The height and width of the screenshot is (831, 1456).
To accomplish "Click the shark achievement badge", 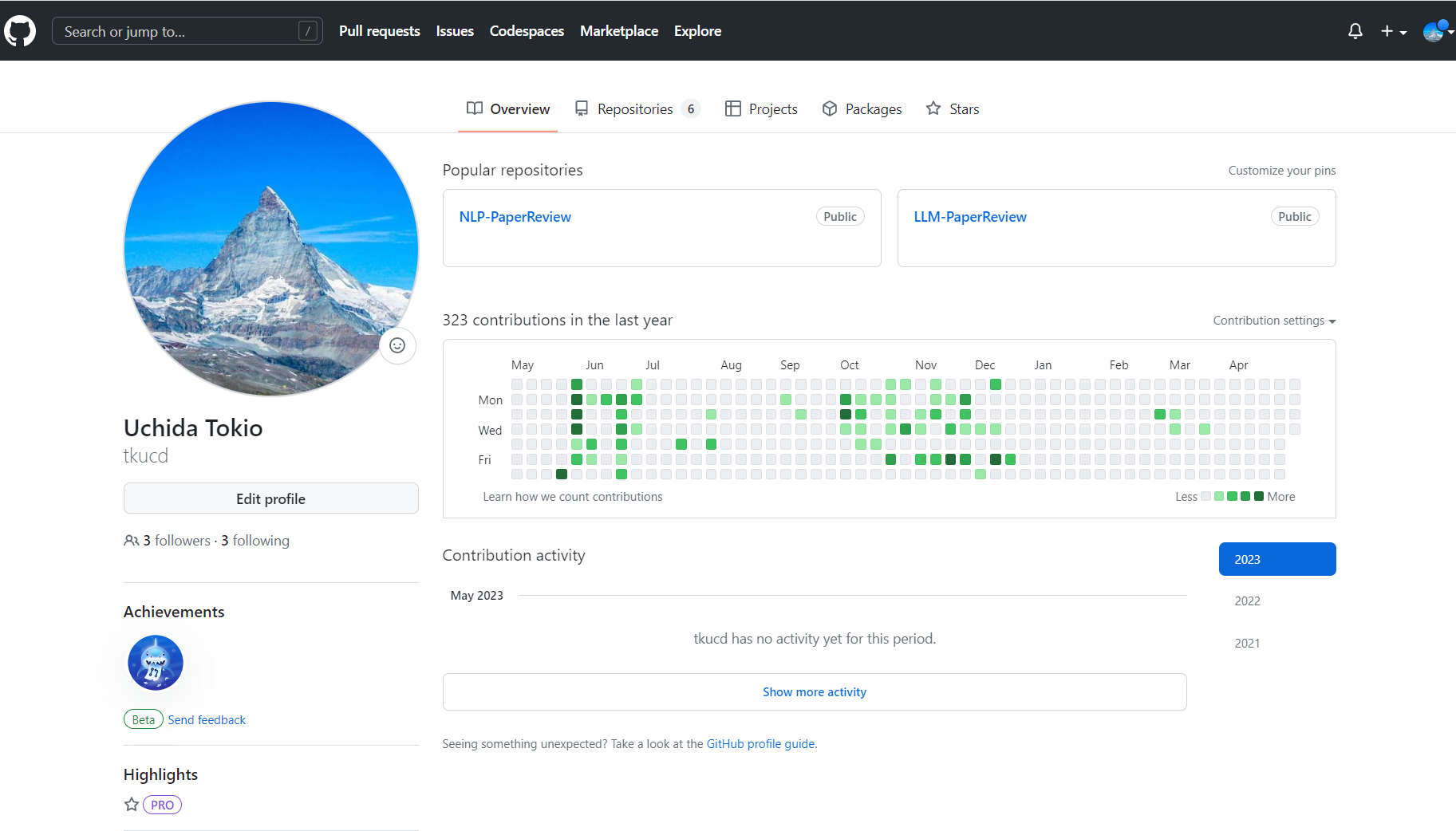I will tap(156, 663).
